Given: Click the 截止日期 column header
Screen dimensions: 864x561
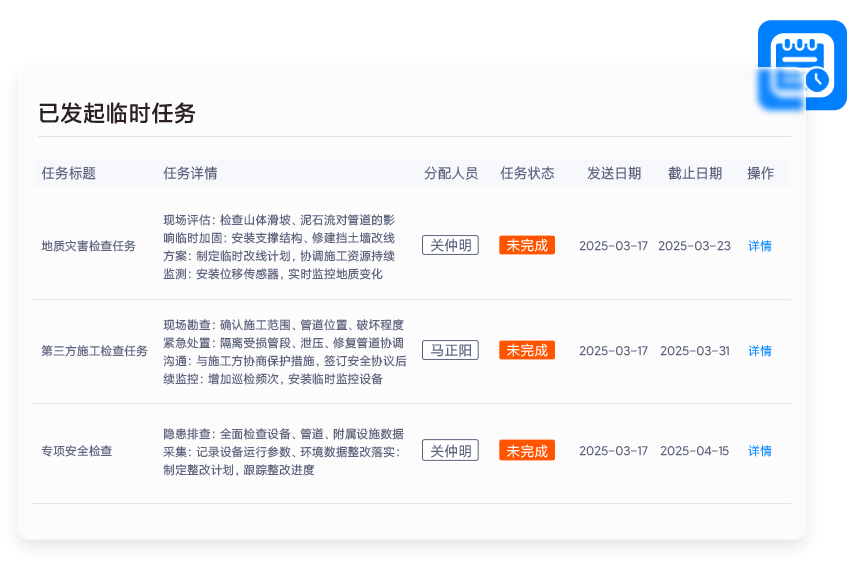Looking at the screenshot, I should tap(695, 173).
